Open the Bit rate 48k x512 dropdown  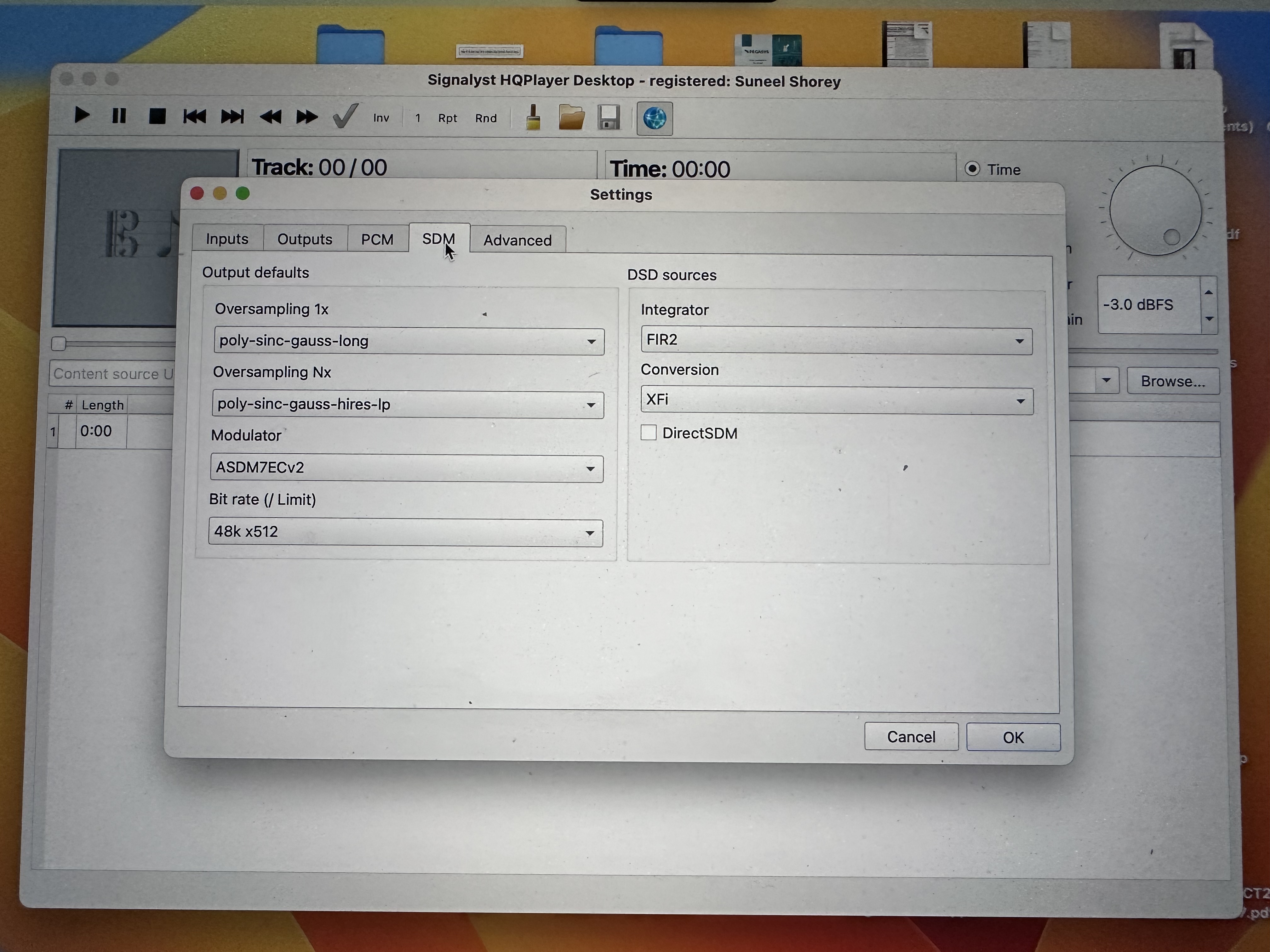[x=405, y=532]
